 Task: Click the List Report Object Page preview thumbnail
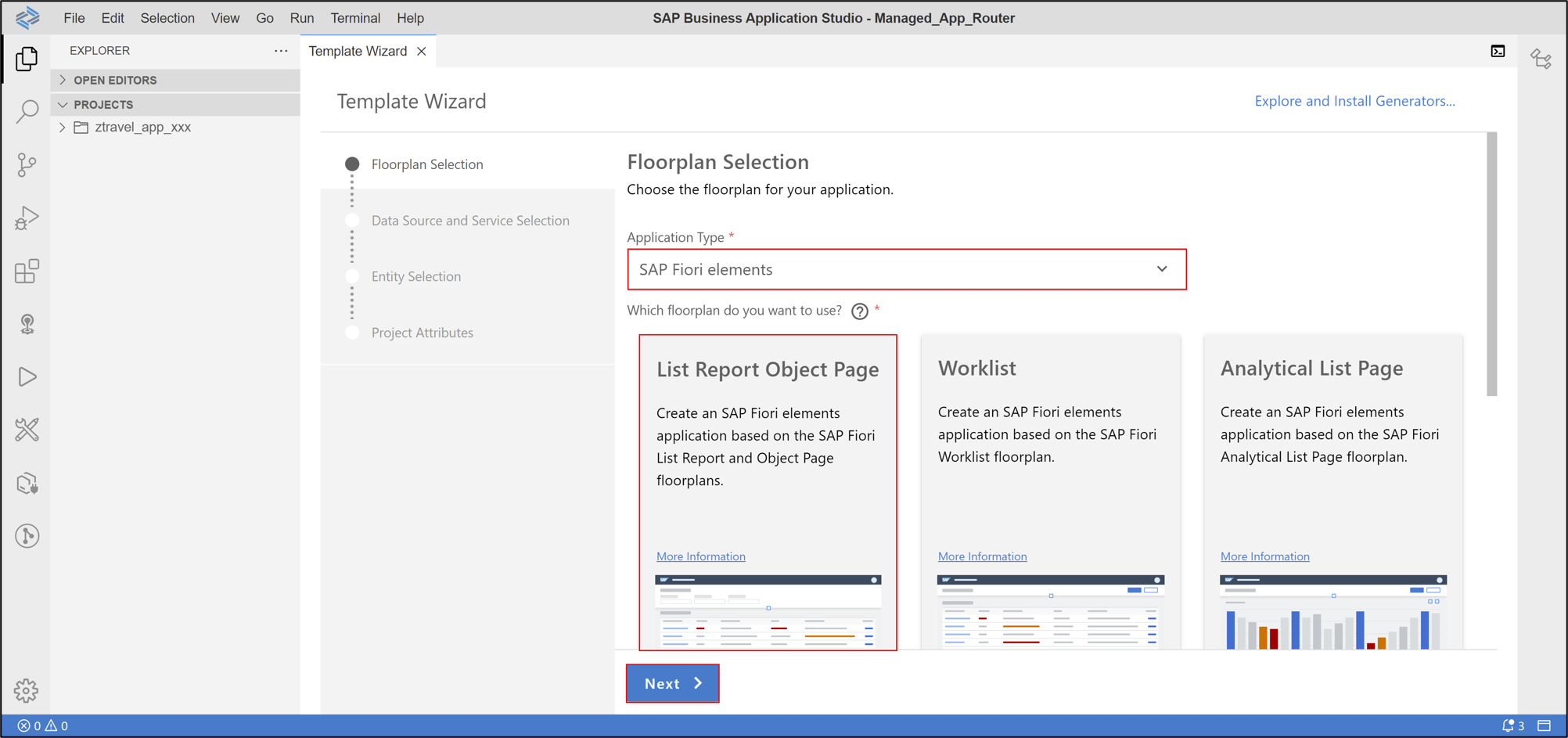click(x=768, y=612)
